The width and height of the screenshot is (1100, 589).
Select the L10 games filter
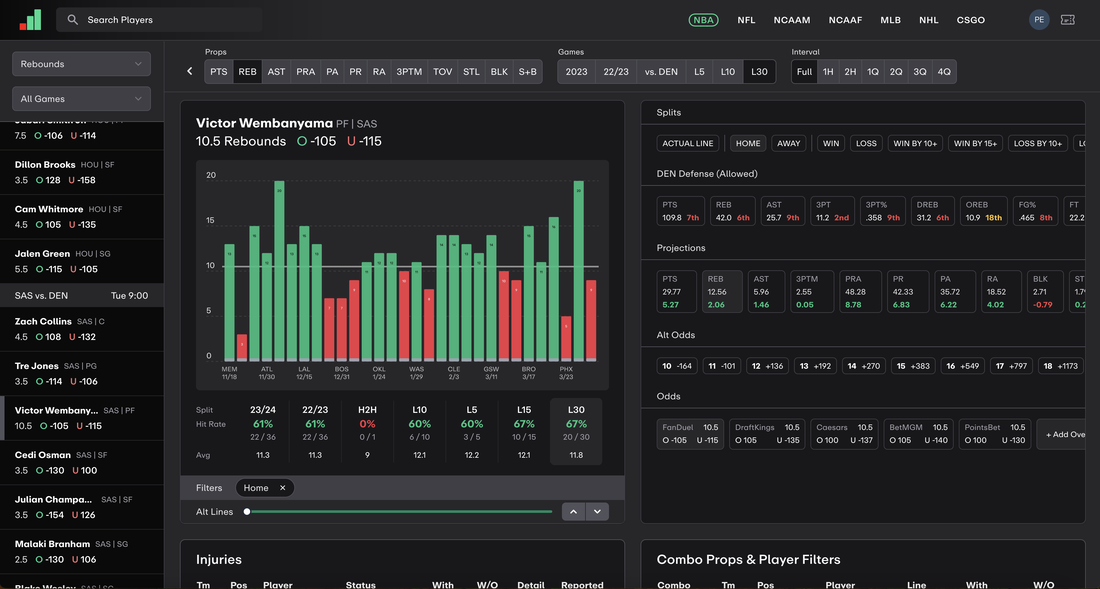pyautogui.click(x=728, y=72)
